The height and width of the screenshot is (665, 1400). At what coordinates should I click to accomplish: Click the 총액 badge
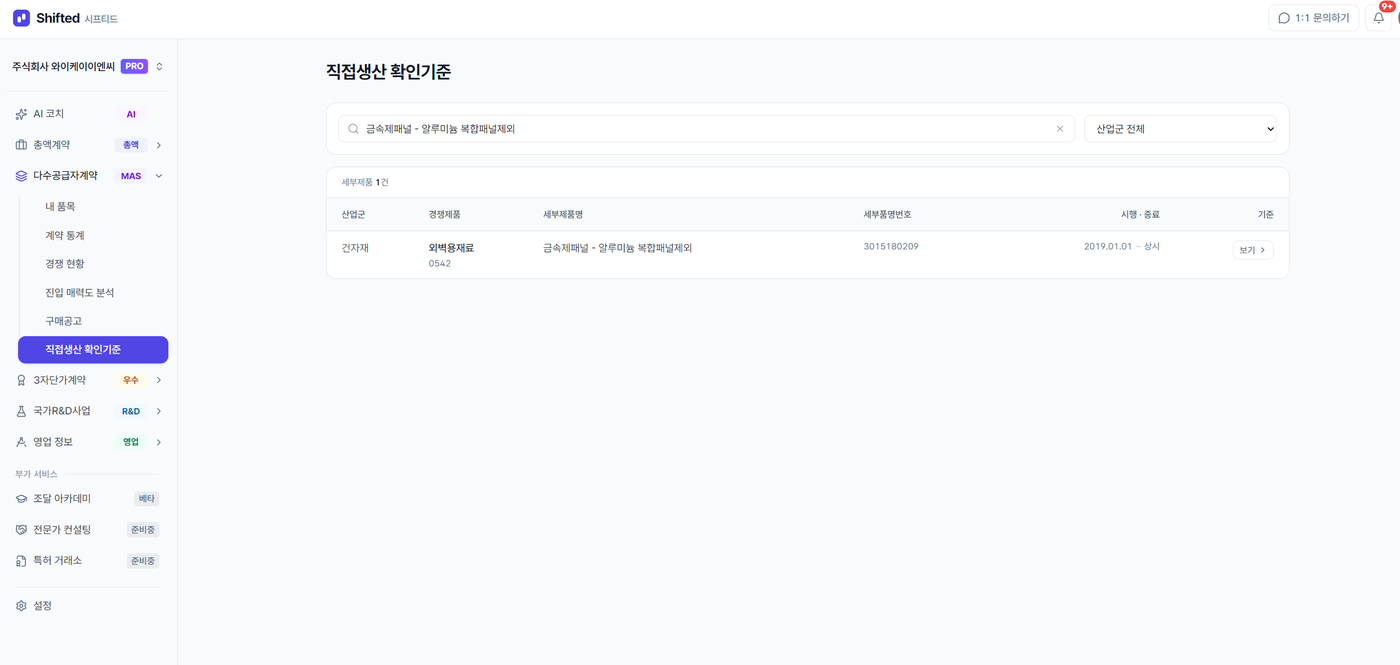pyautogui.click(x=131, y=145)
